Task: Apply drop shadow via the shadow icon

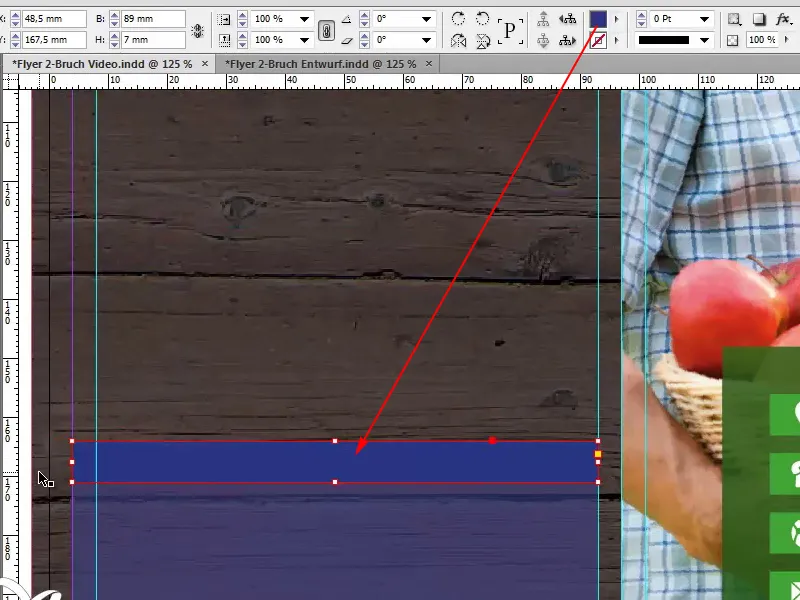Action: click(x=759, y=19)
